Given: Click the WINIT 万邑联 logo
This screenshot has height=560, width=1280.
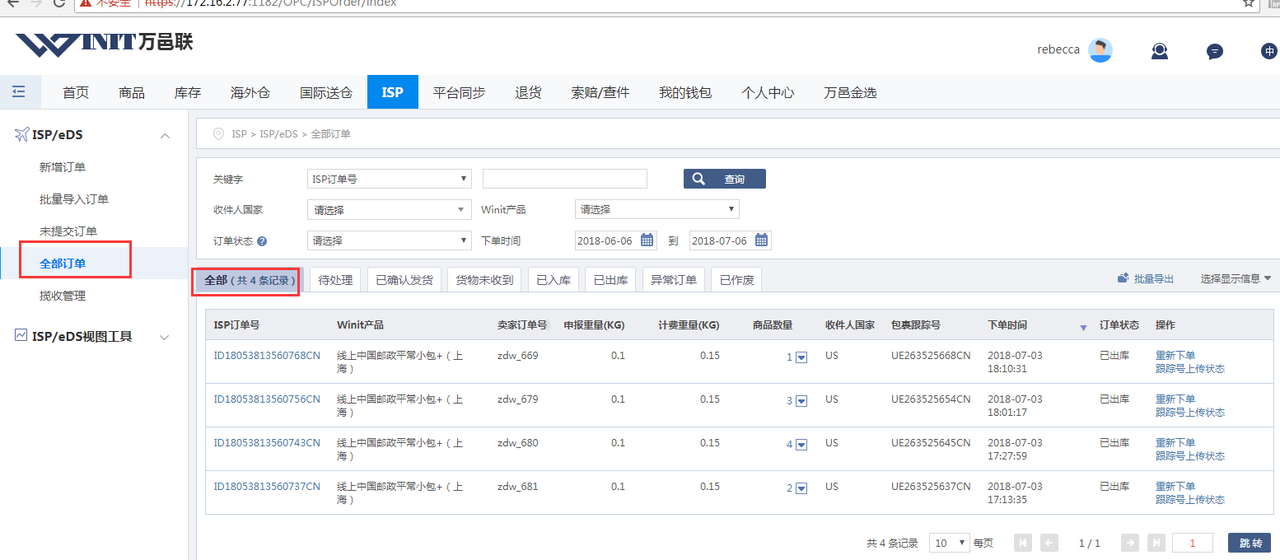Looking at the screenshot, I should (104, 44).
